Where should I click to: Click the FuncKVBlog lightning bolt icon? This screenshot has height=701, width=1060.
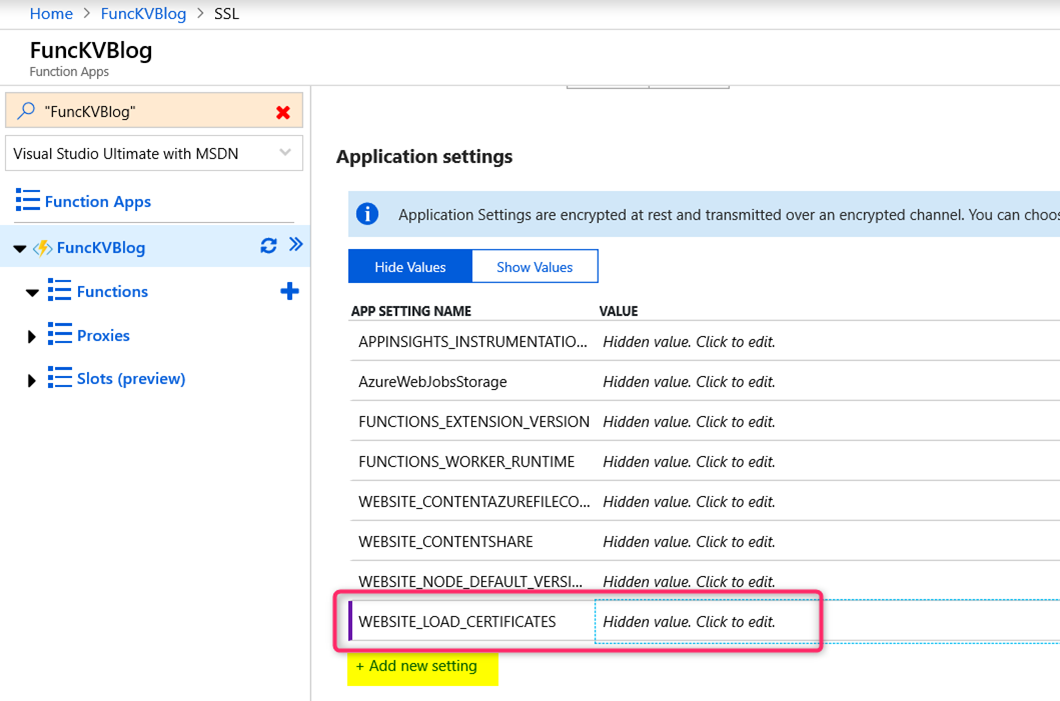pos(43,248)
